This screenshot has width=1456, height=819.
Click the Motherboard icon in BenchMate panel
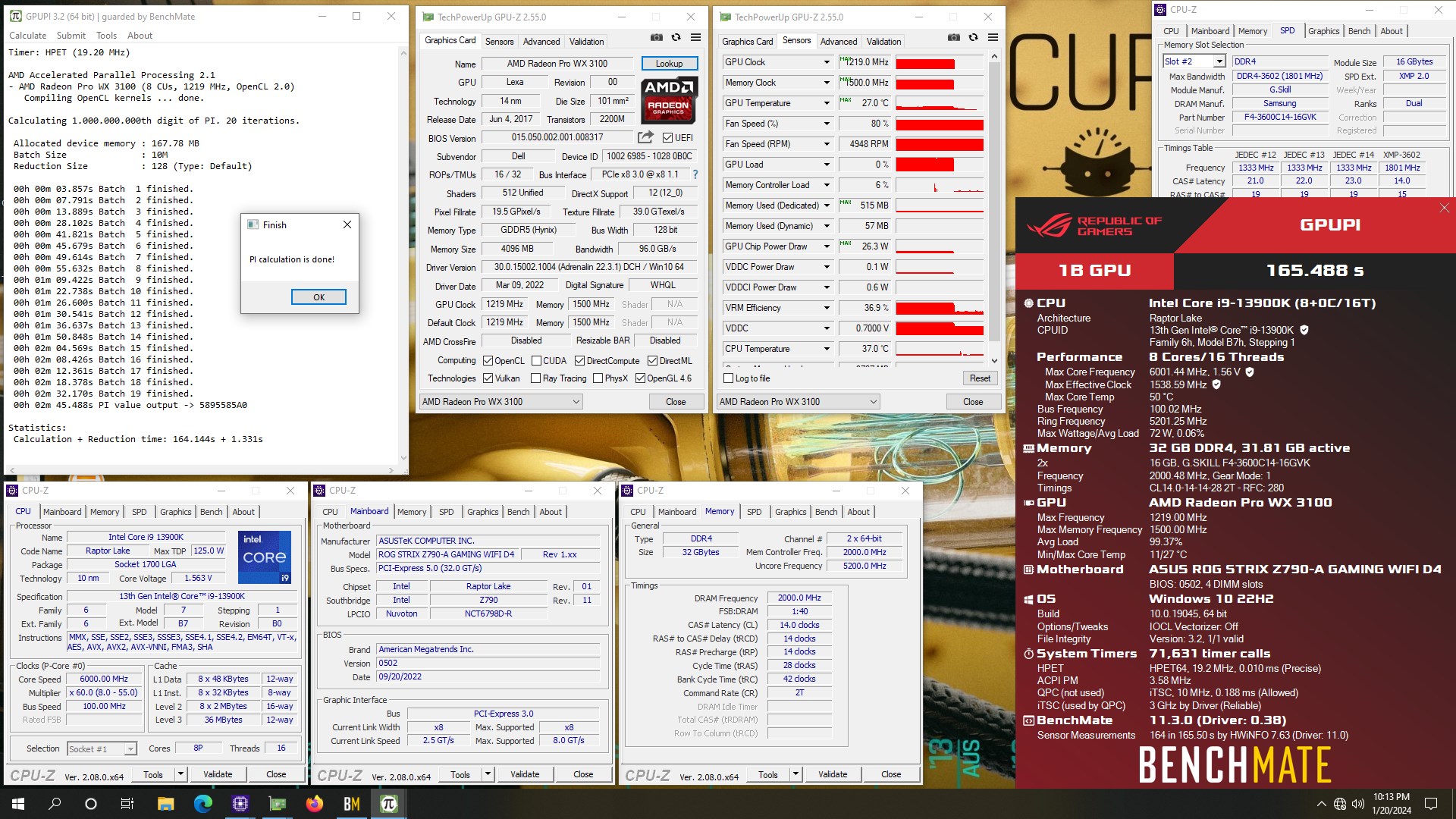pyautogui.click(x=1028, y=570)
